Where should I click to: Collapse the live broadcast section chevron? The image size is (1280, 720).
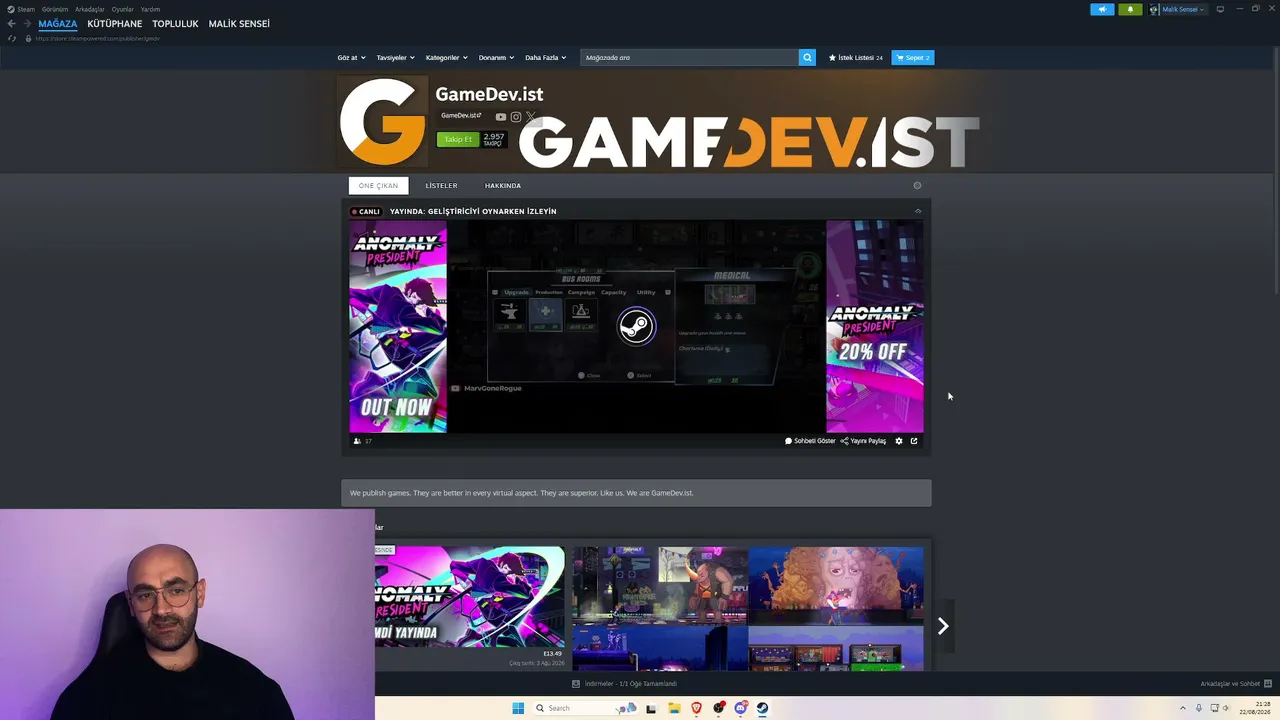point(918,211)
